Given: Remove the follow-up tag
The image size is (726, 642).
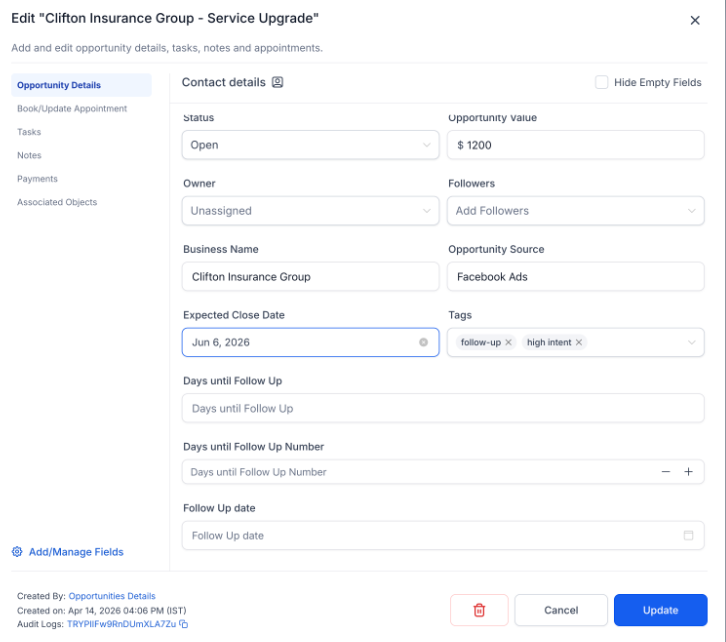Looking at the screenshot, I should (508, 342).
